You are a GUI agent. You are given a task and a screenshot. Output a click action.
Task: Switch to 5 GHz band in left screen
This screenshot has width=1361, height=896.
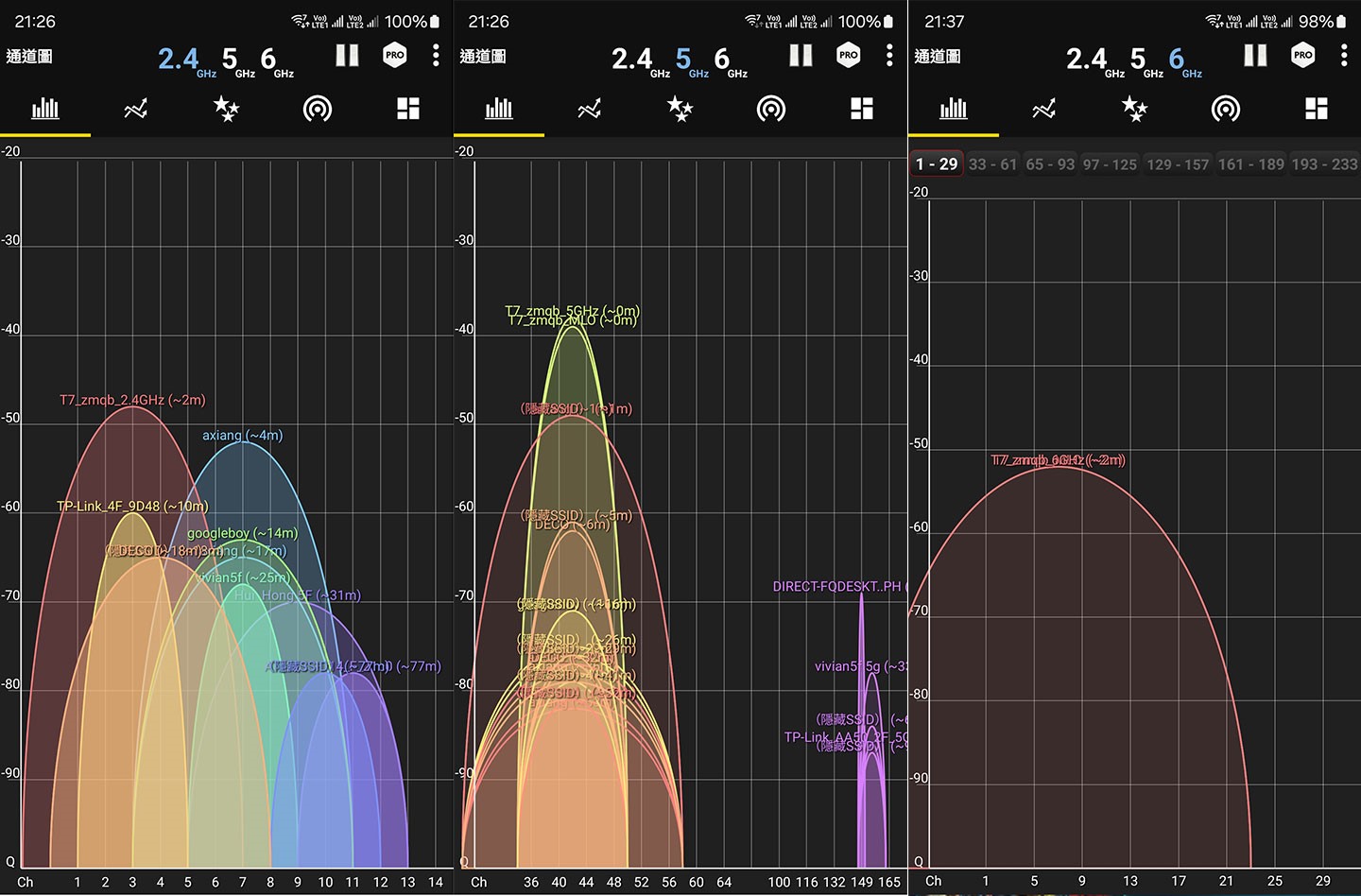pyautogui.click(x=238, y=60)
